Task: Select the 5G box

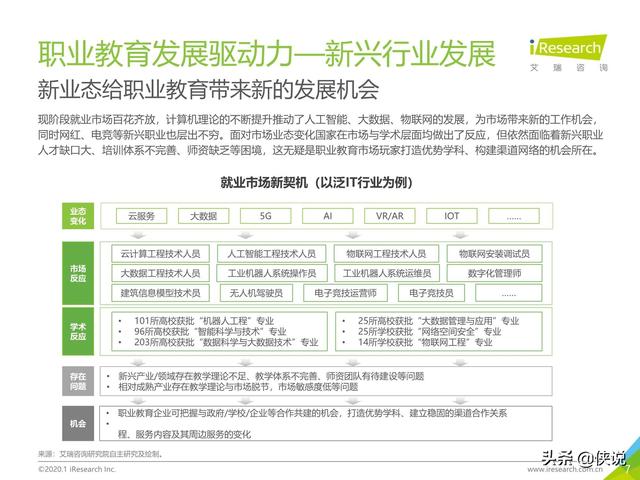Action: click(266, 216)
